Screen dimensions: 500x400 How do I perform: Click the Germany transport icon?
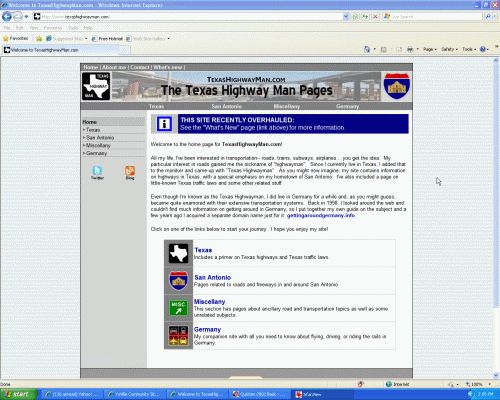click(x=178, y=335)
